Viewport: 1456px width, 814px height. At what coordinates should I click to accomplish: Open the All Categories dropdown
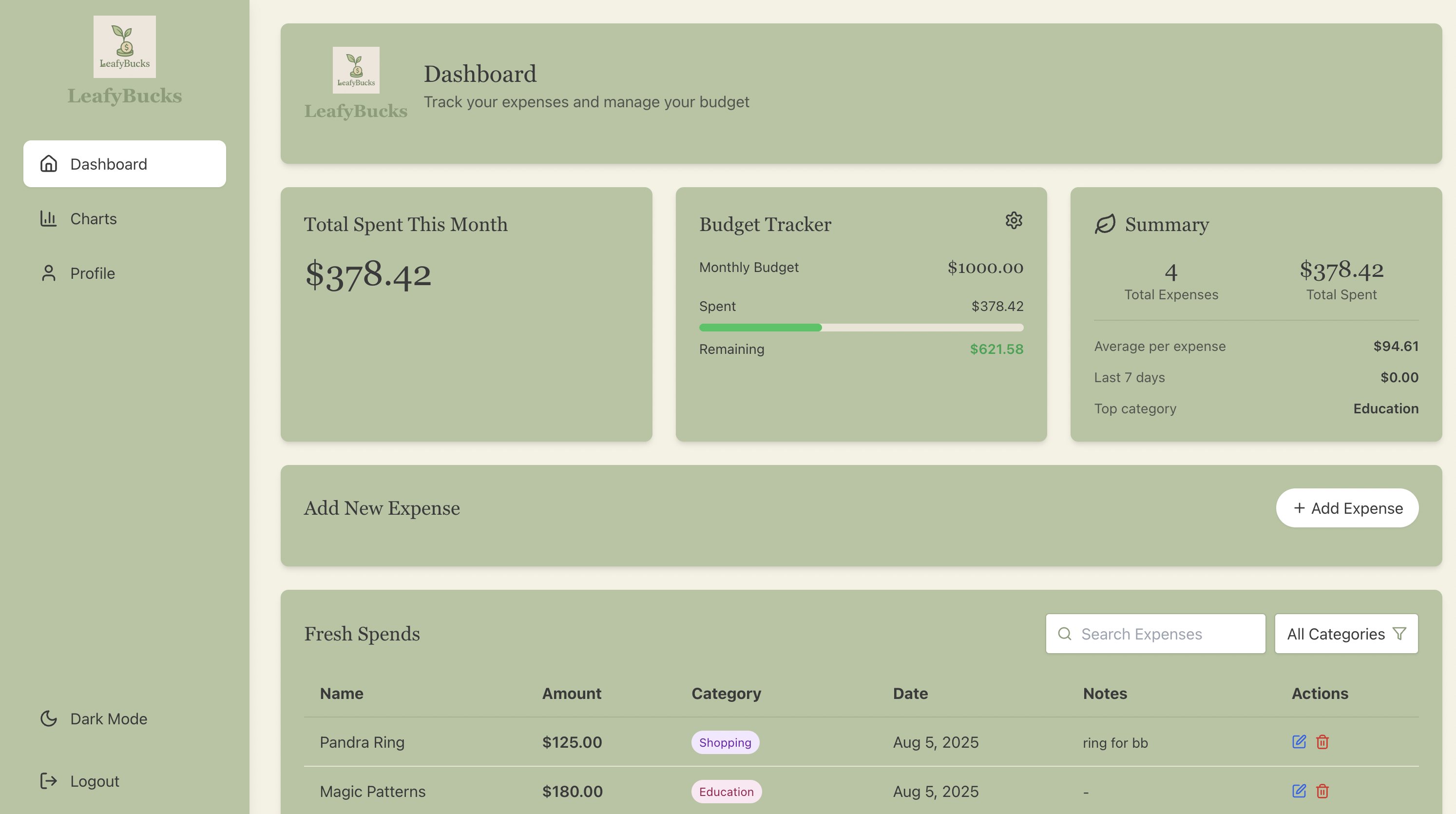(1346, 634)
